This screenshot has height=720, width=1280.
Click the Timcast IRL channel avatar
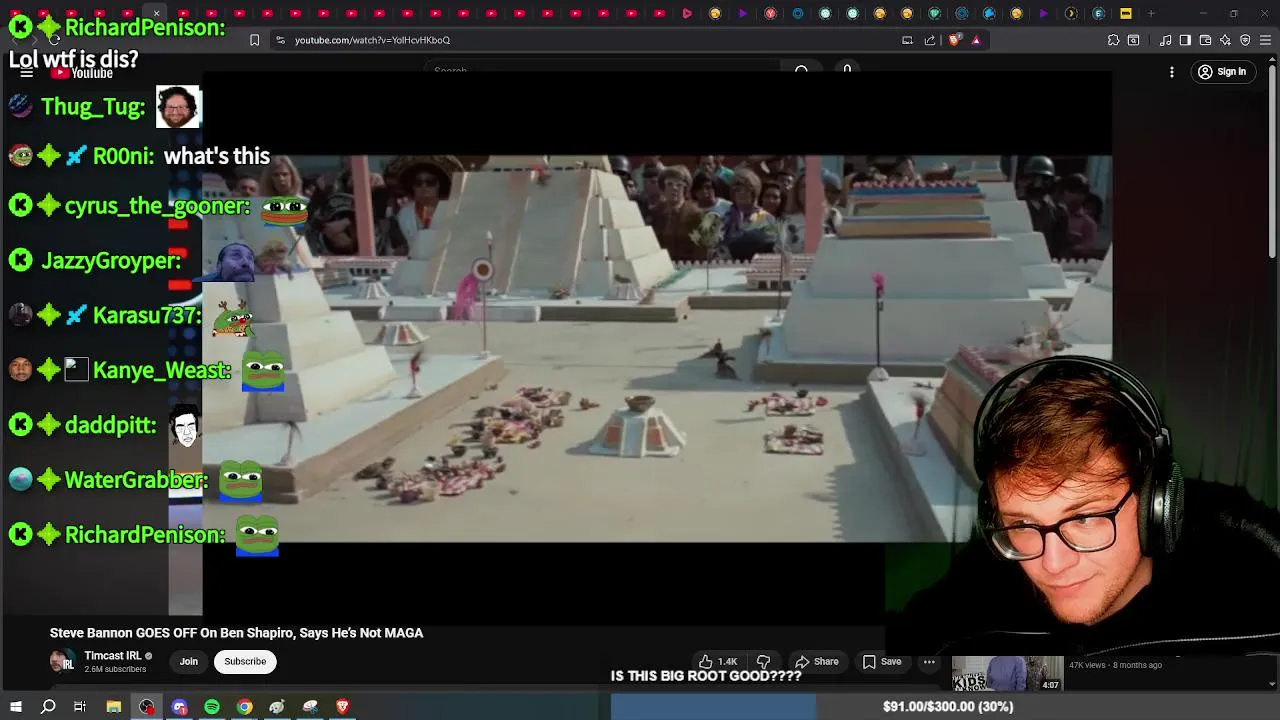(62, 661)
